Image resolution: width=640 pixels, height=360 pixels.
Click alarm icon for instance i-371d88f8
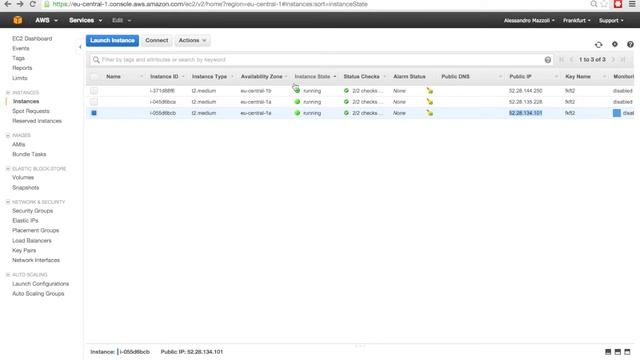429,91
